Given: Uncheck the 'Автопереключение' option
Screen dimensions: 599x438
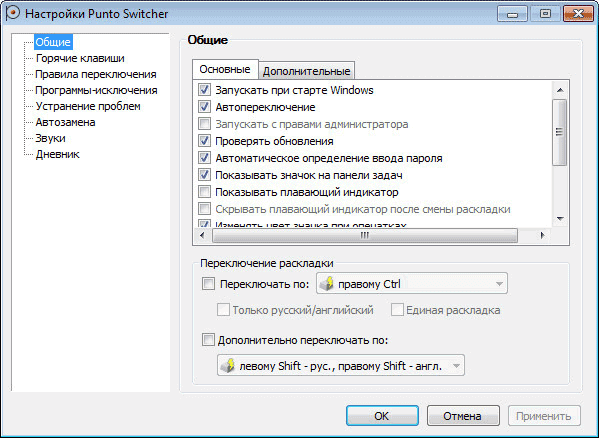Looking at the screenshot, I should click(x=204, y=107).
